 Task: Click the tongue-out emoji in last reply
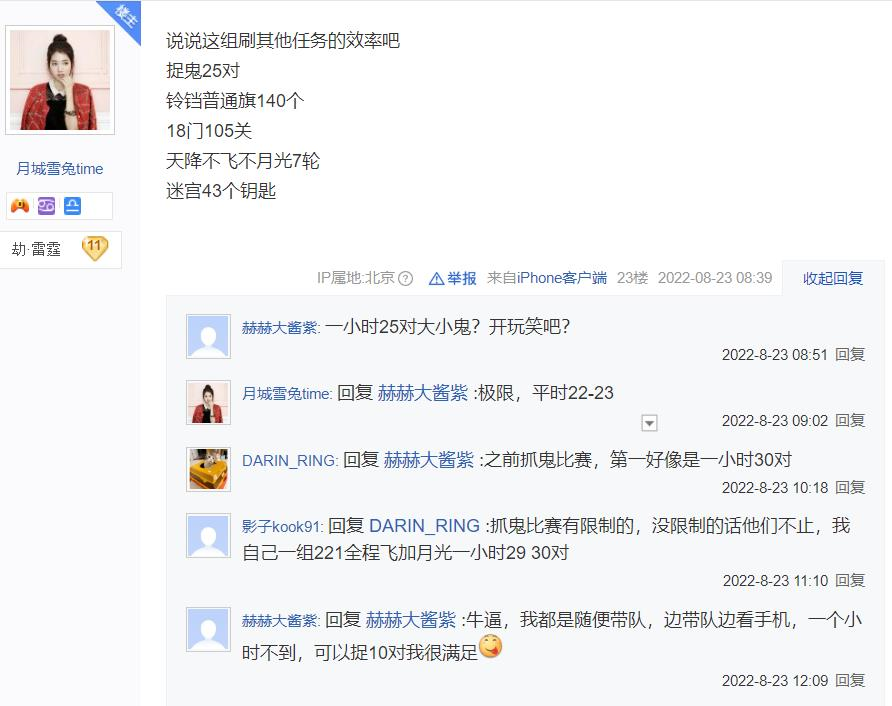490,646
